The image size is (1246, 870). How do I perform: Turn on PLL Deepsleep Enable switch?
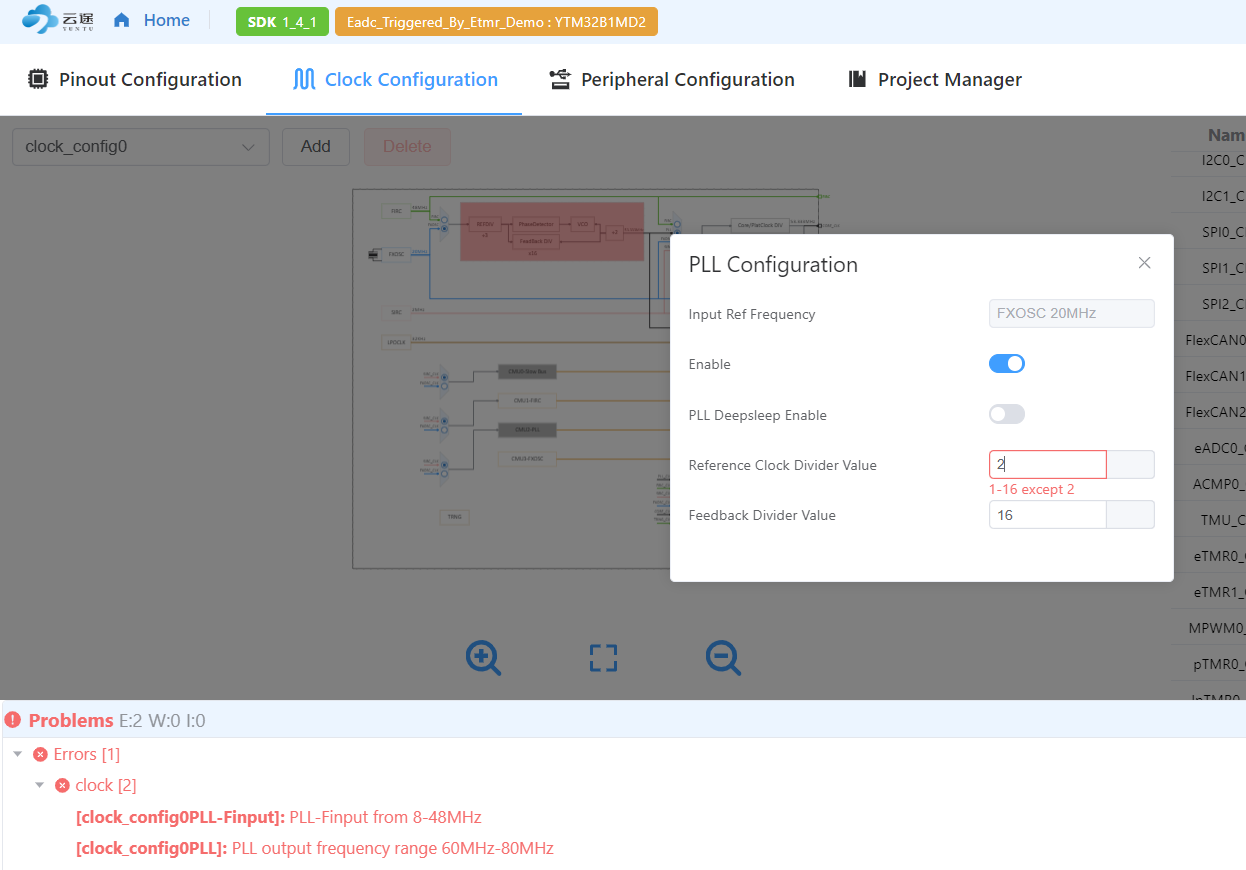coord(1007,414)
